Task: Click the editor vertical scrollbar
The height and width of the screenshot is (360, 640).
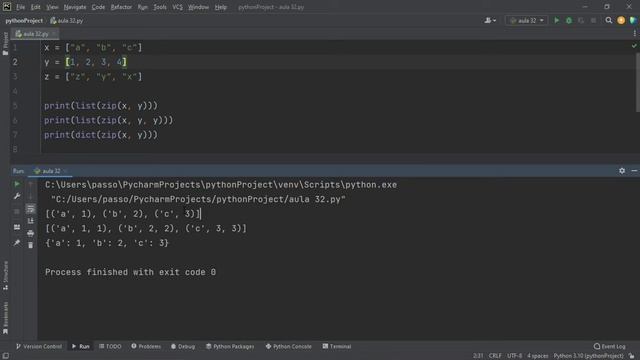Action: click(638, 82)
